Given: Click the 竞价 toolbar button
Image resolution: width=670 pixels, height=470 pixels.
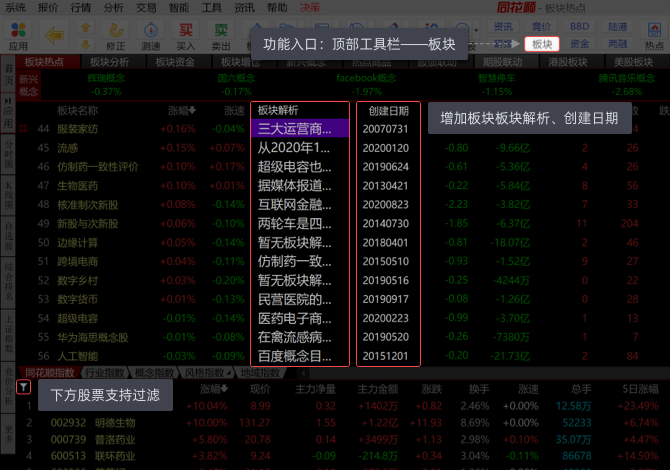Looking at the screenshot, I should pyautogui.click(x=541, y=27).
